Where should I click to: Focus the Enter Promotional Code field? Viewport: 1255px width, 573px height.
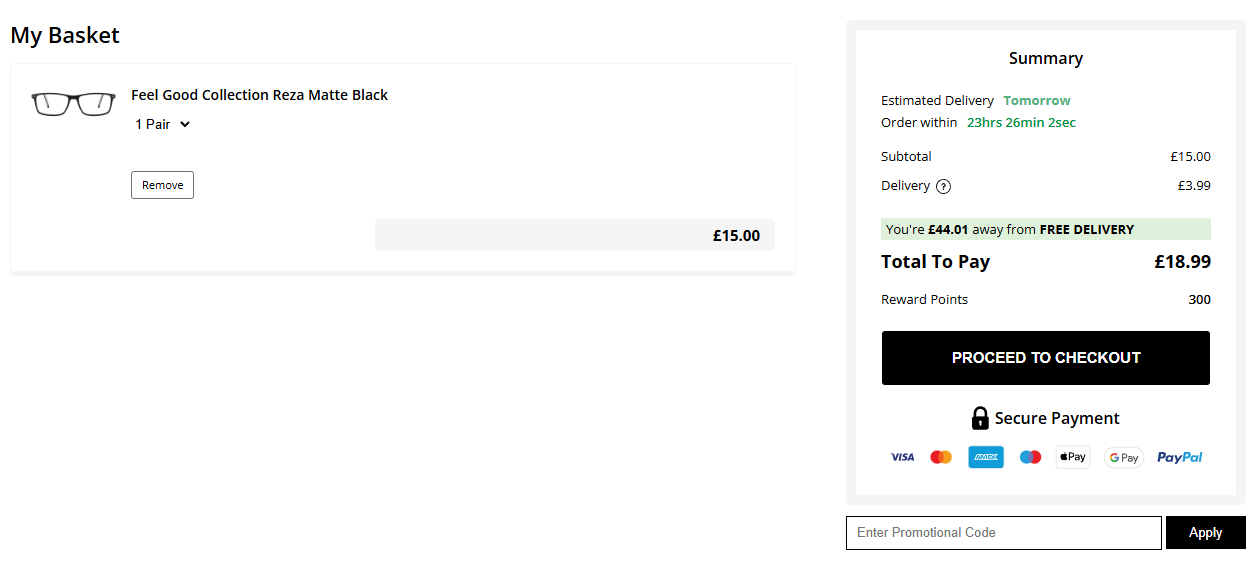point(1003,533)
